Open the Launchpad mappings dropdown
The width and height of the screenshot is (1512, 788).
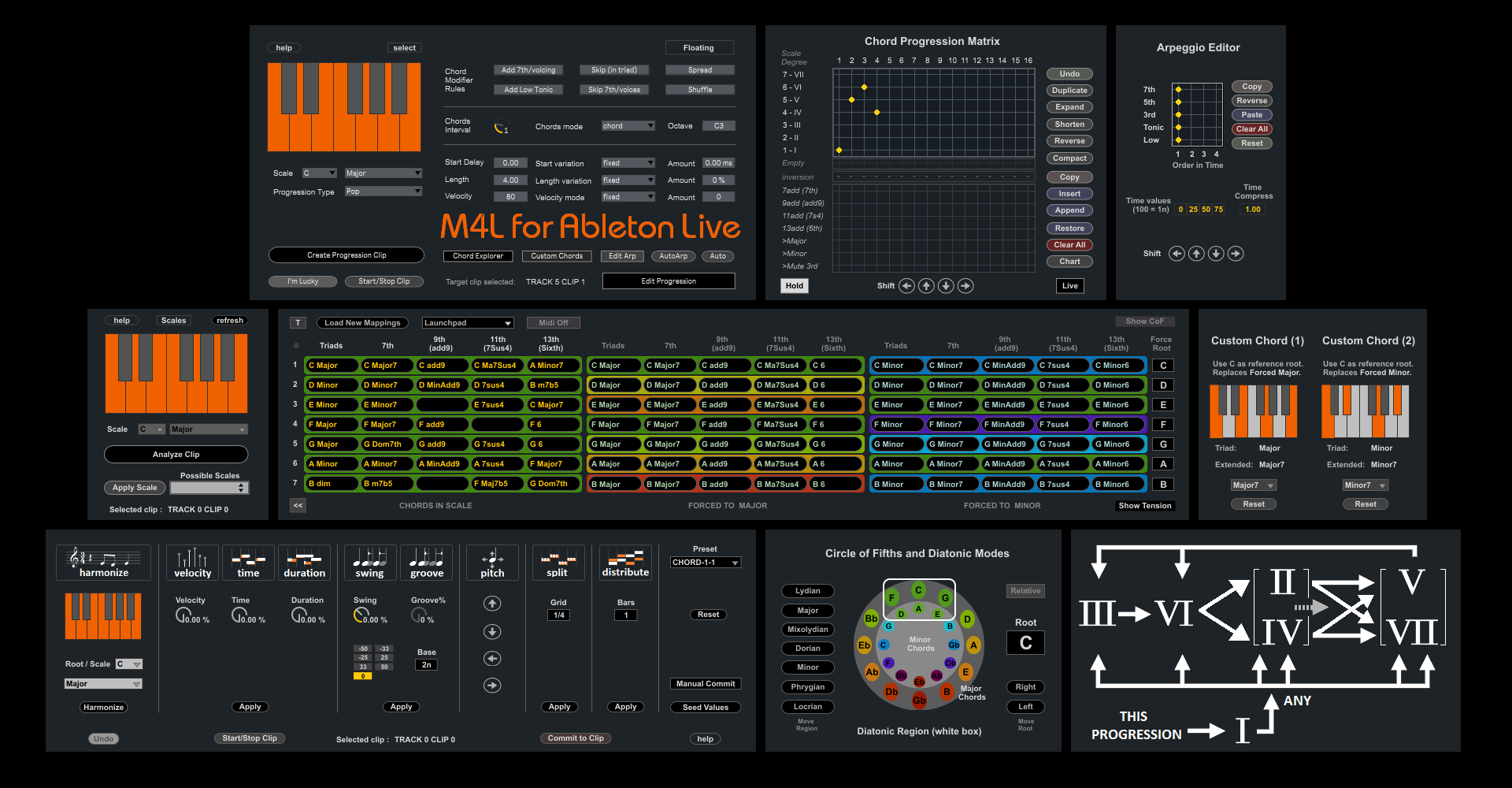468,323
